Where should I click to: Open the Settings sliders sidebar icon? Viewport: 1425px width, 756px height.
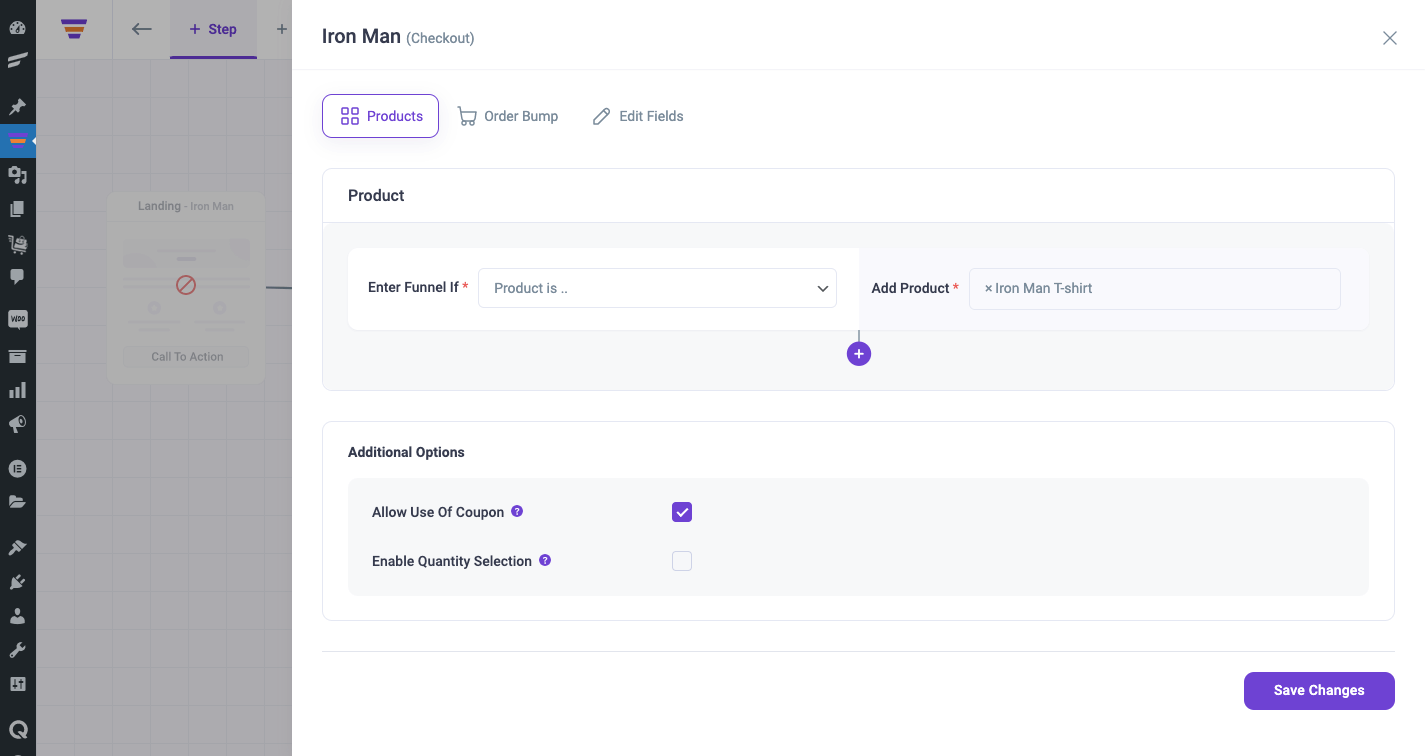[17, 684]
